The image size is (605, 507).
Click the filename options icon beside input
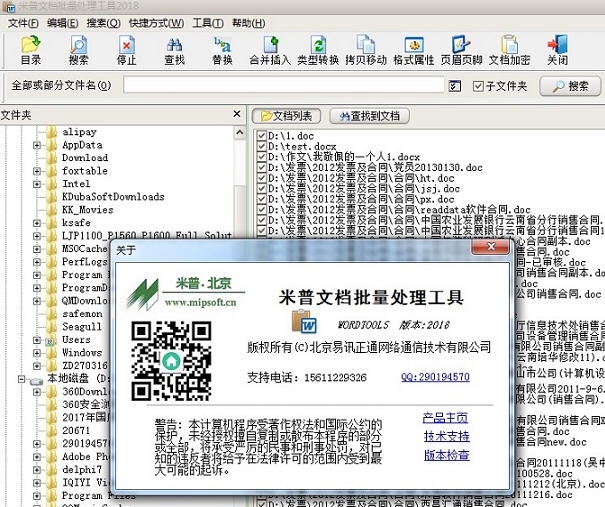point(455,86)
